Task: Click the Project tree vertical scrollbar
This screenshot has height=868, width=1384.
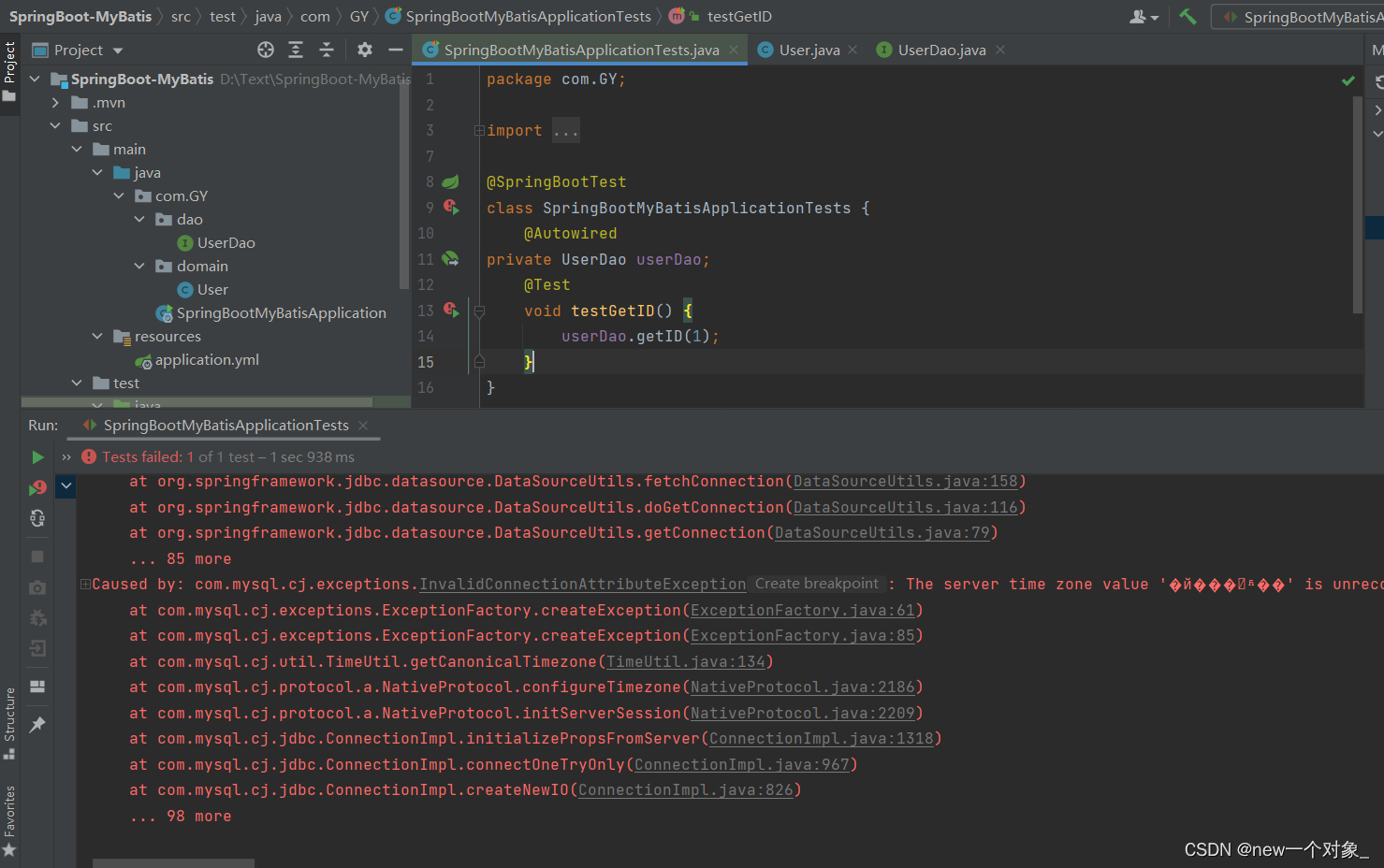Action: coord(405,182)
